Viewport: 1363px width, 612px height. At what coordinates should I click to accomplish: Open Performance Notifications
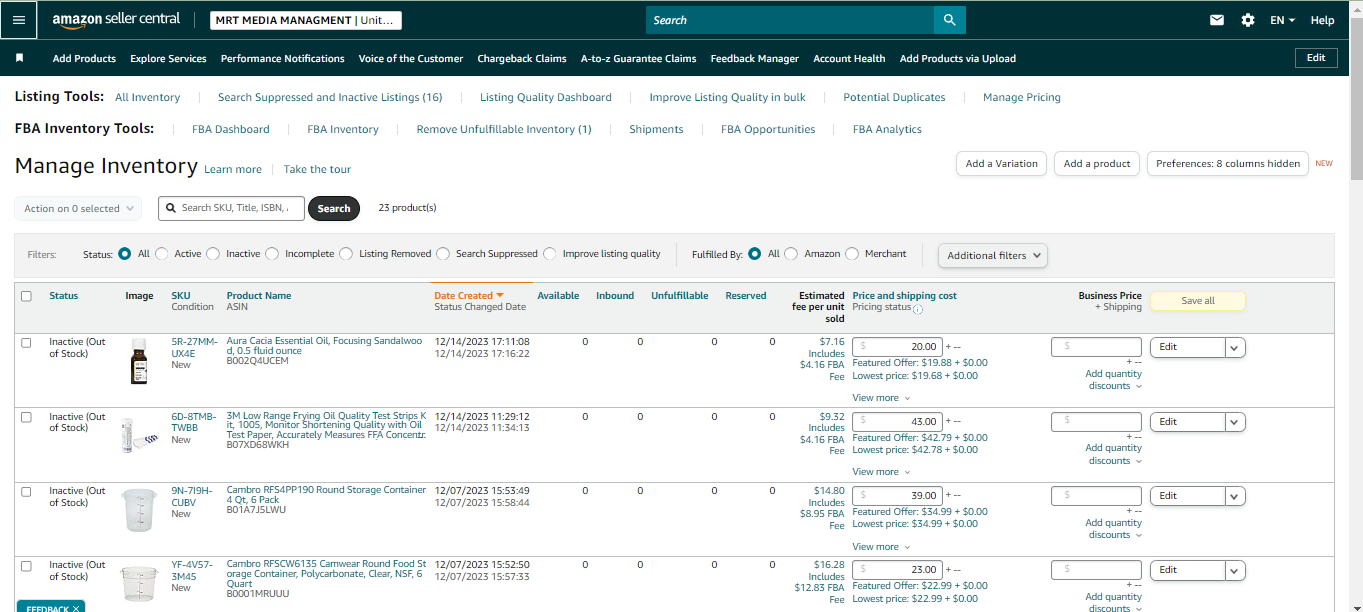pyautogui.click(x=283, y=58)
